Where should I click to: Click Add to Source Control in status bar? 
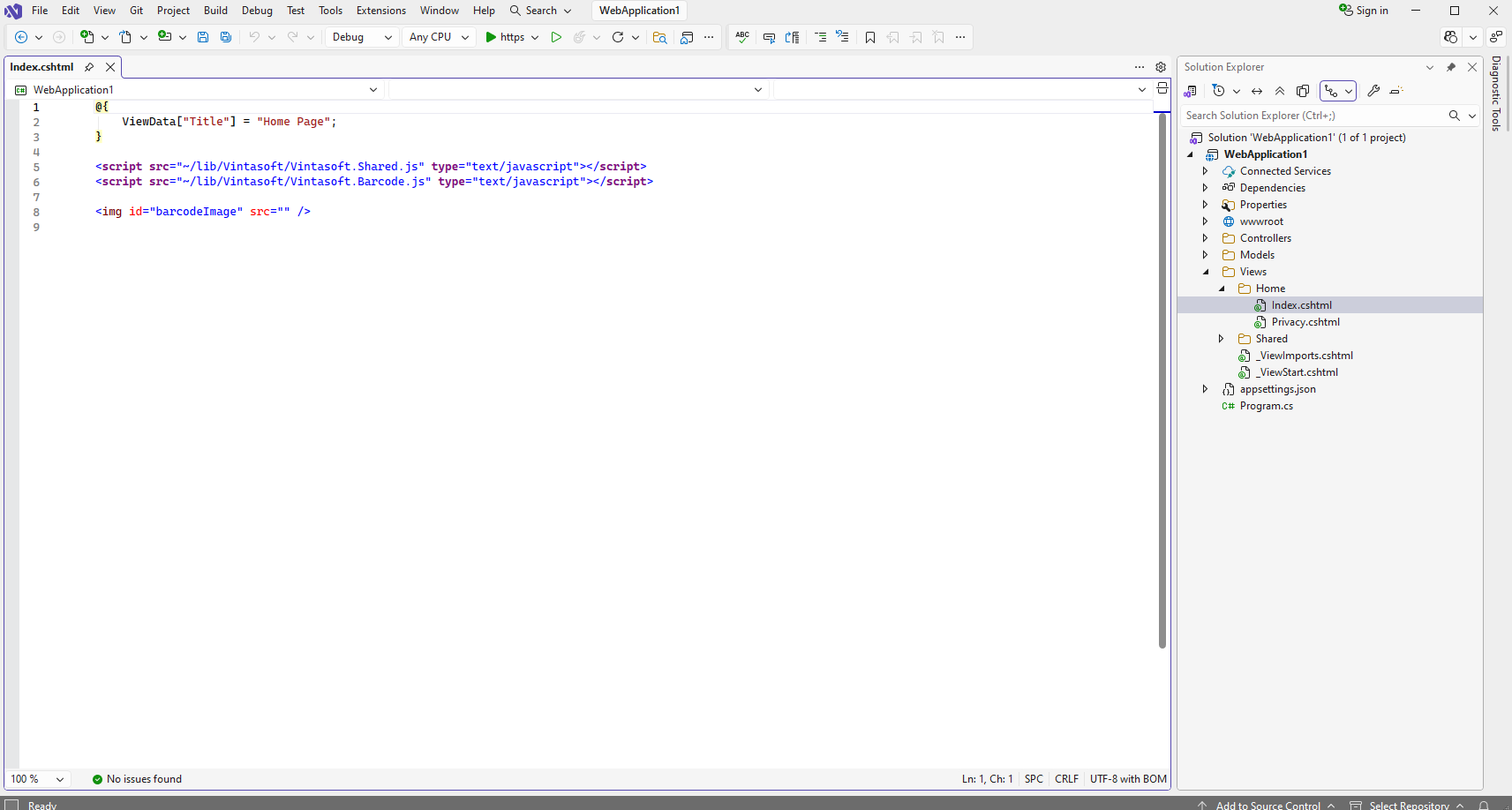pos(1268,805)
